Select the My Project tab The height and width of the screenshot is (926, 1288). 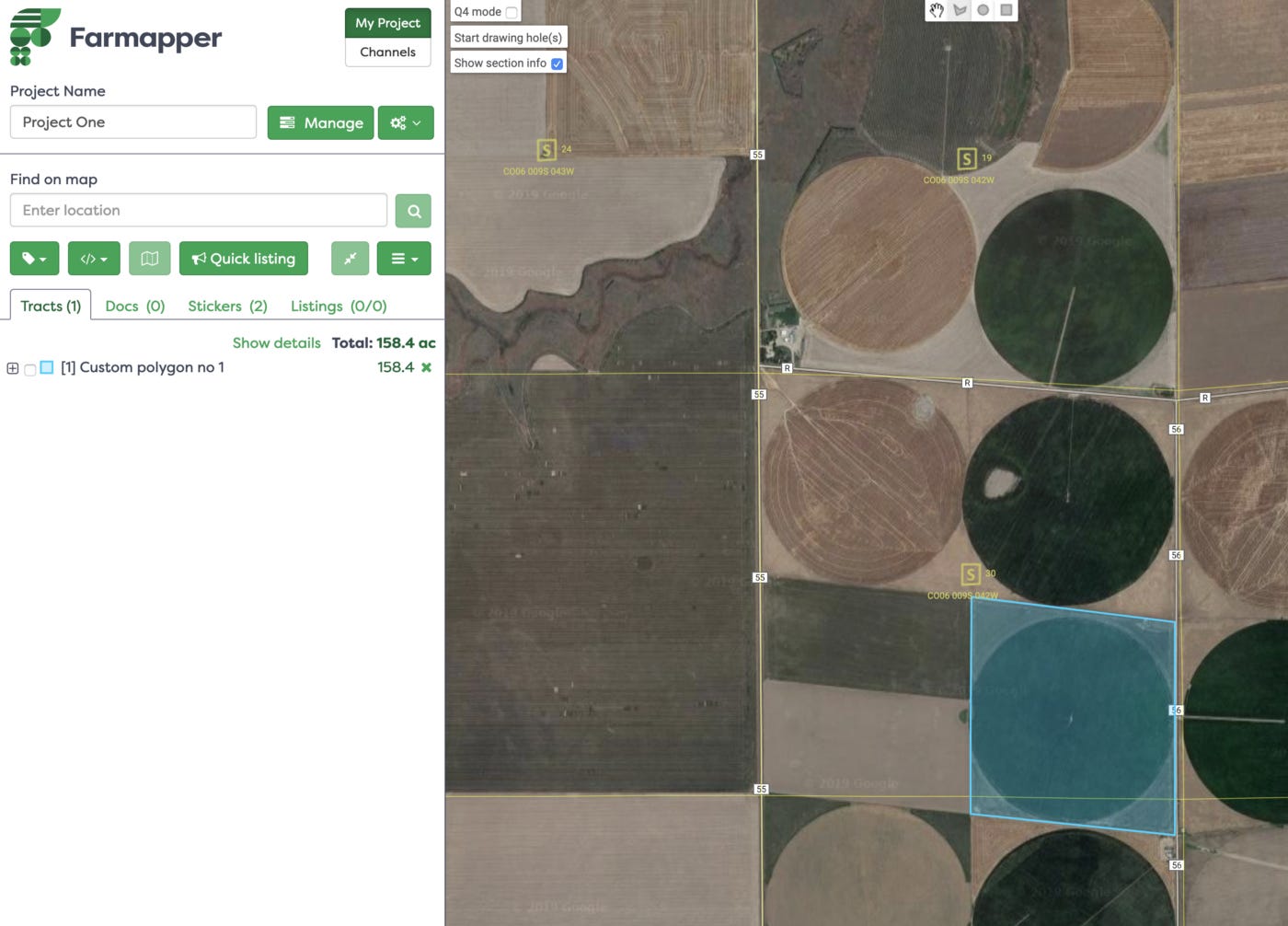point(387,23)
